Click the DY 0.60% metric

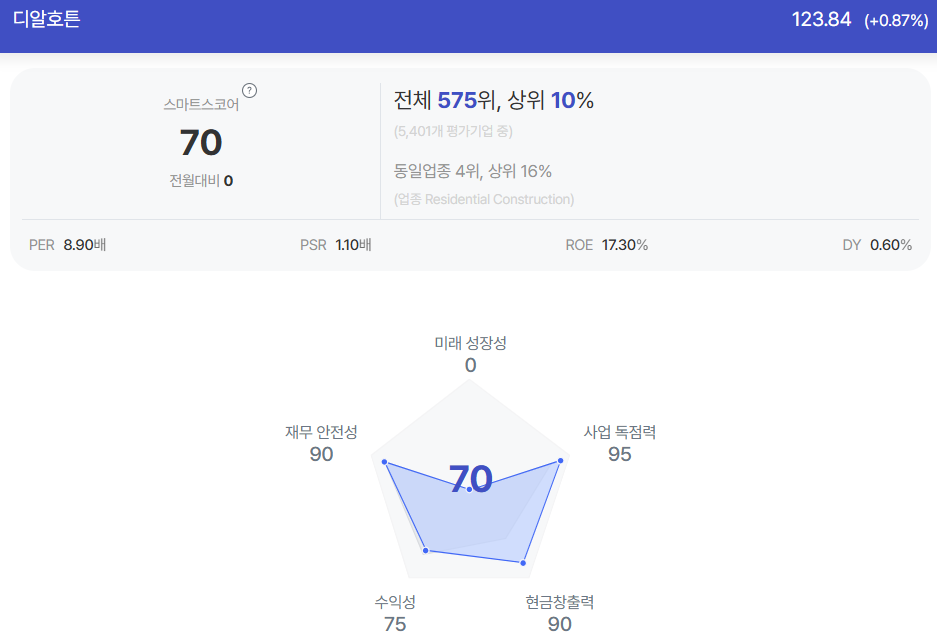877,245
